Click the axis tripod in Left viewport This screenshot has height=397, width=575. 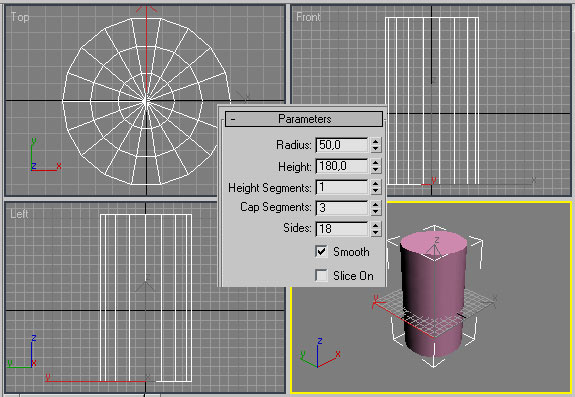point(23,351)
